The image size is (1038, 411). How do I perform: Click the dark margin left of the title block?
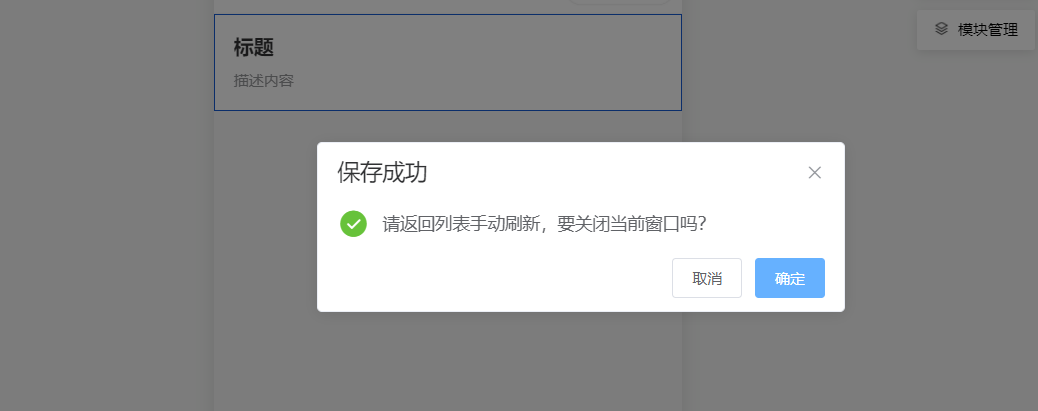coord(106,62)
